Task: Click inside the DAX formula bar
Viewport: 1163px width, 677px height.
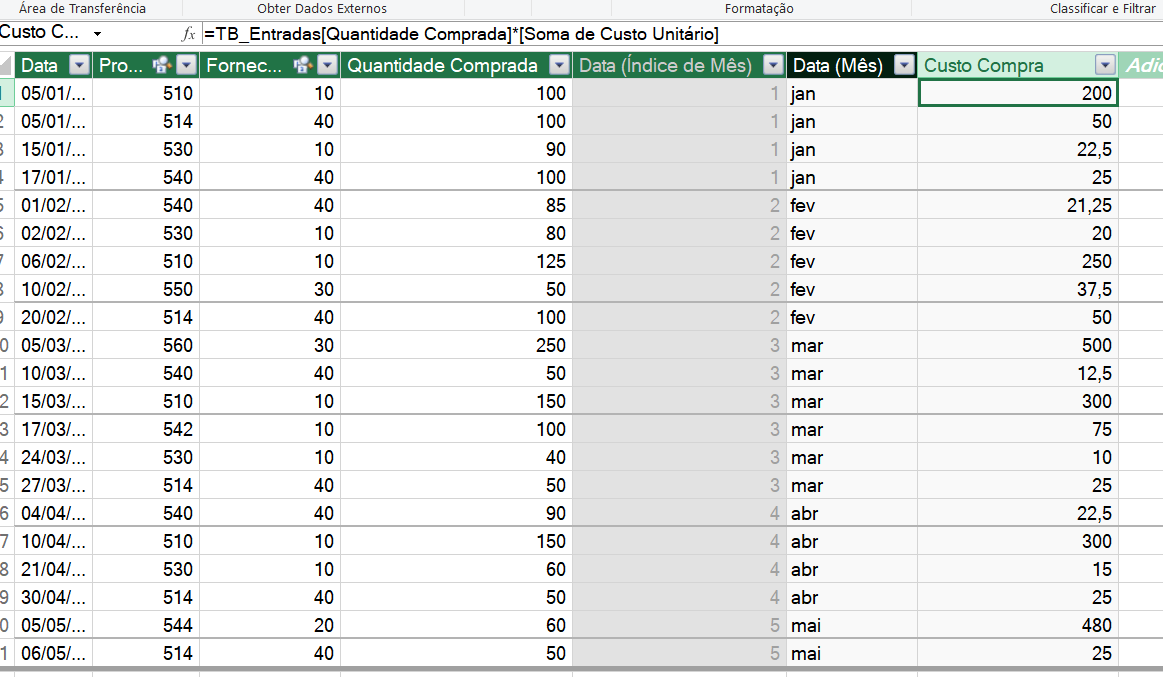Action: tap(681, 34)
